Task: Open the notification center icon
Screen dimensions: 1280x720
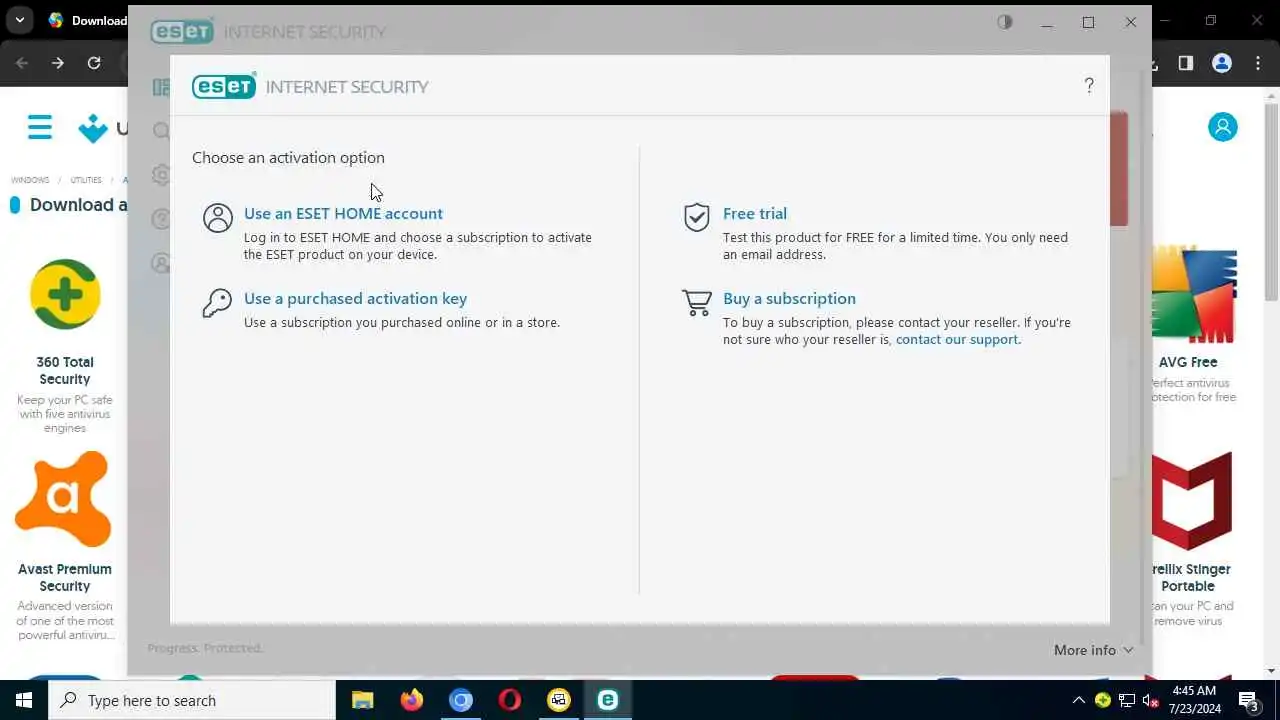Action: pyautogui.click(x=1248, y=700)
